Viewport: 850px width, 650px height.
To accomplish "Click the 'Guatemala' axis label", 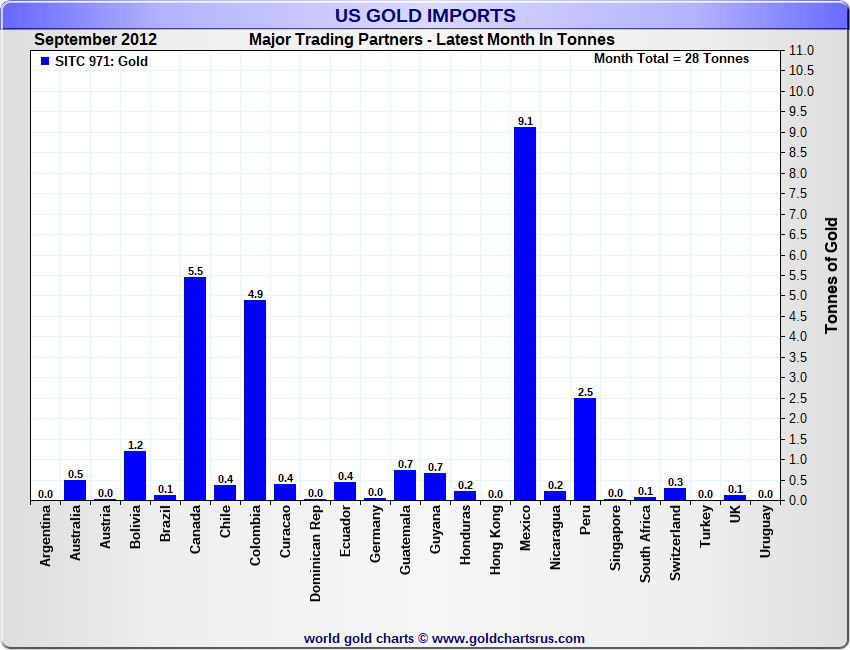I will pyautogui.click(x=405, y=540).
